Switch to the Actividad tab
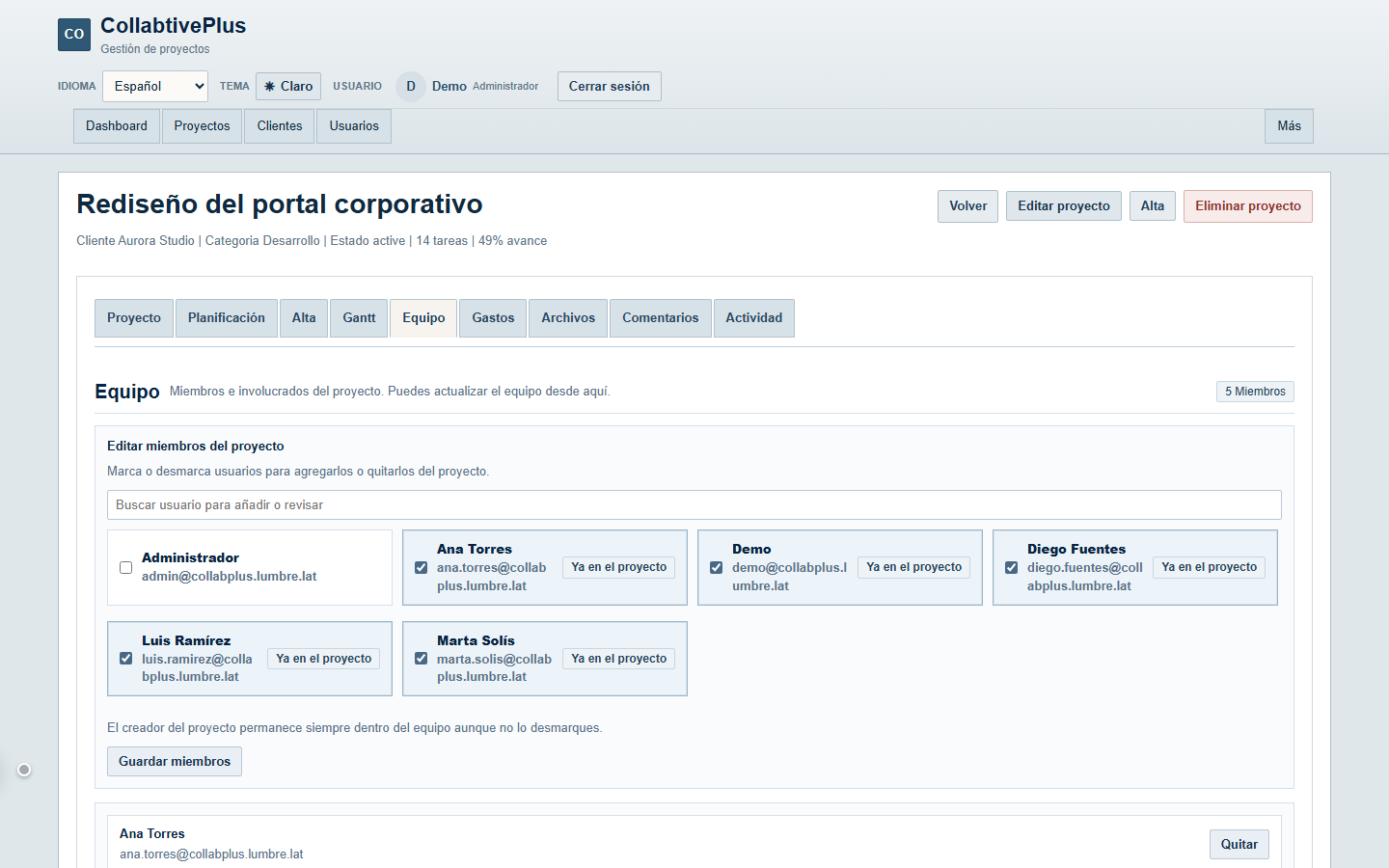 tap(754, 318)
